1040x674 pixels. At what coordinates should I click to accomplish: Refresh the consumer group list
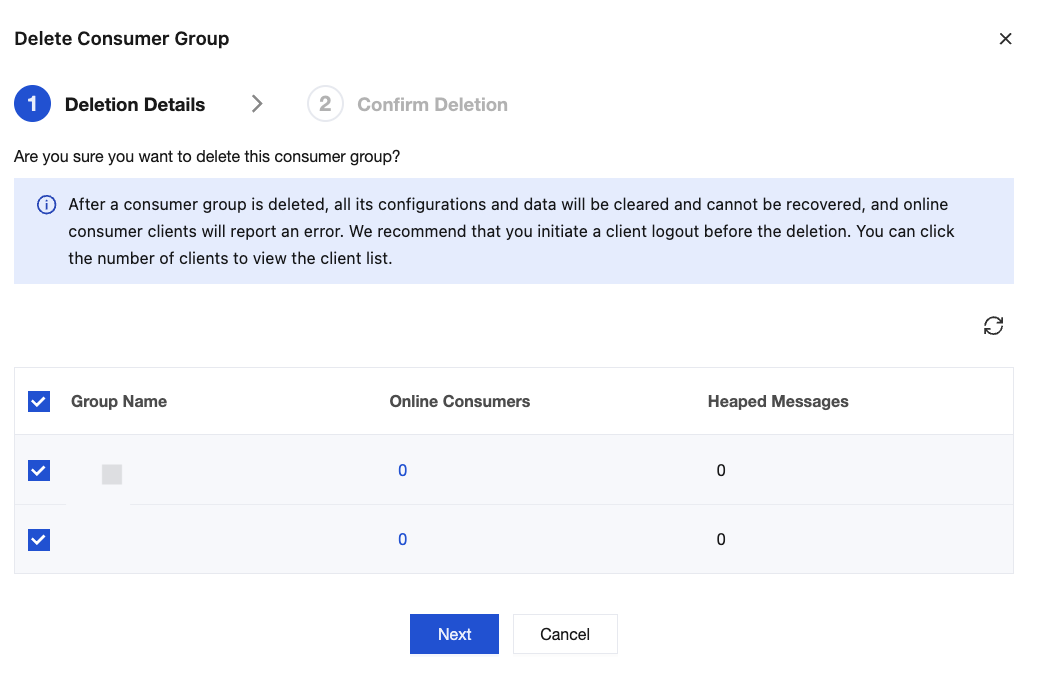993,326
